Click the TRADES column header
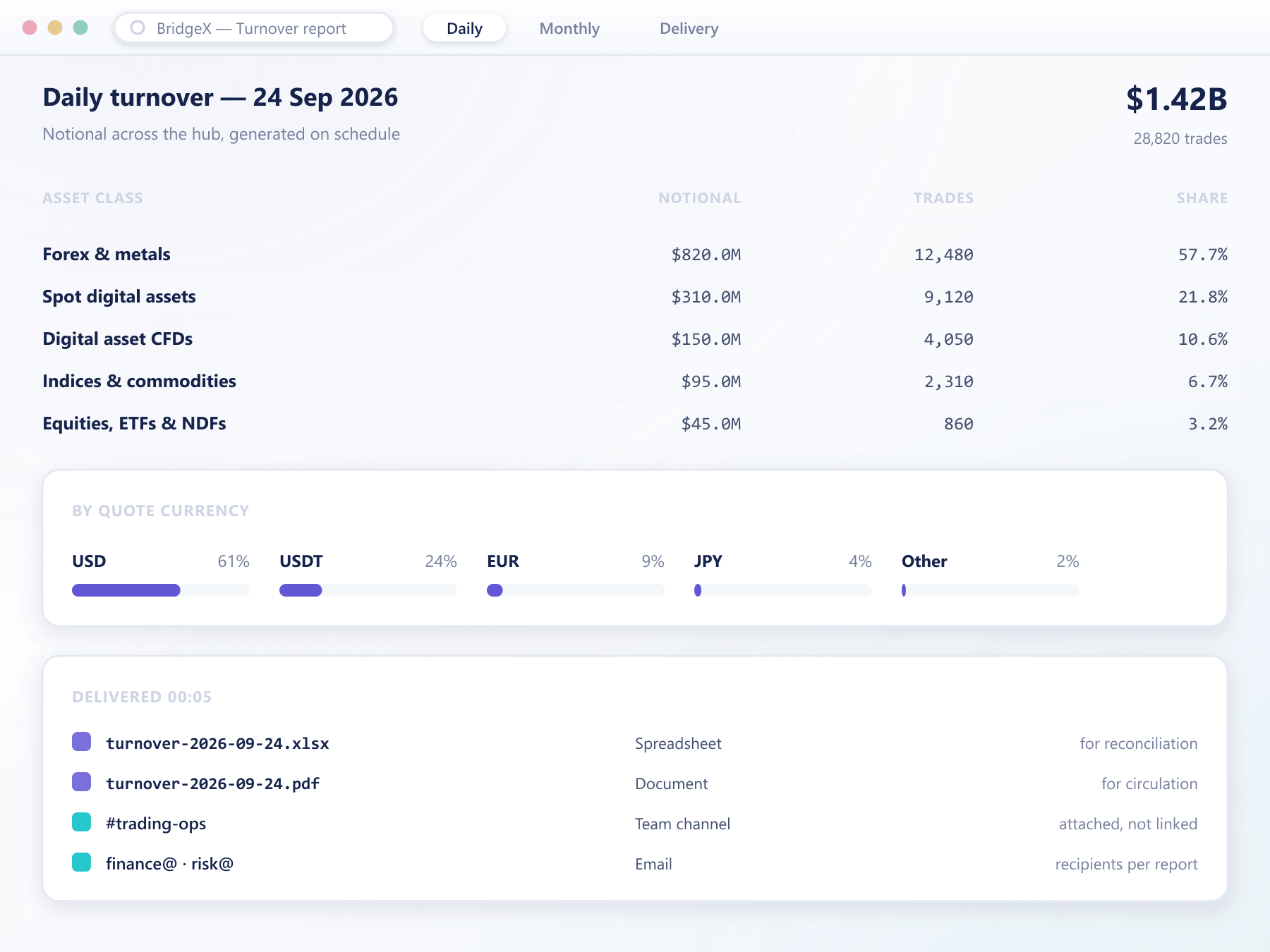The height and width of the screenshot is (952, 1270). pyautogui.click(x=943, y=198)
